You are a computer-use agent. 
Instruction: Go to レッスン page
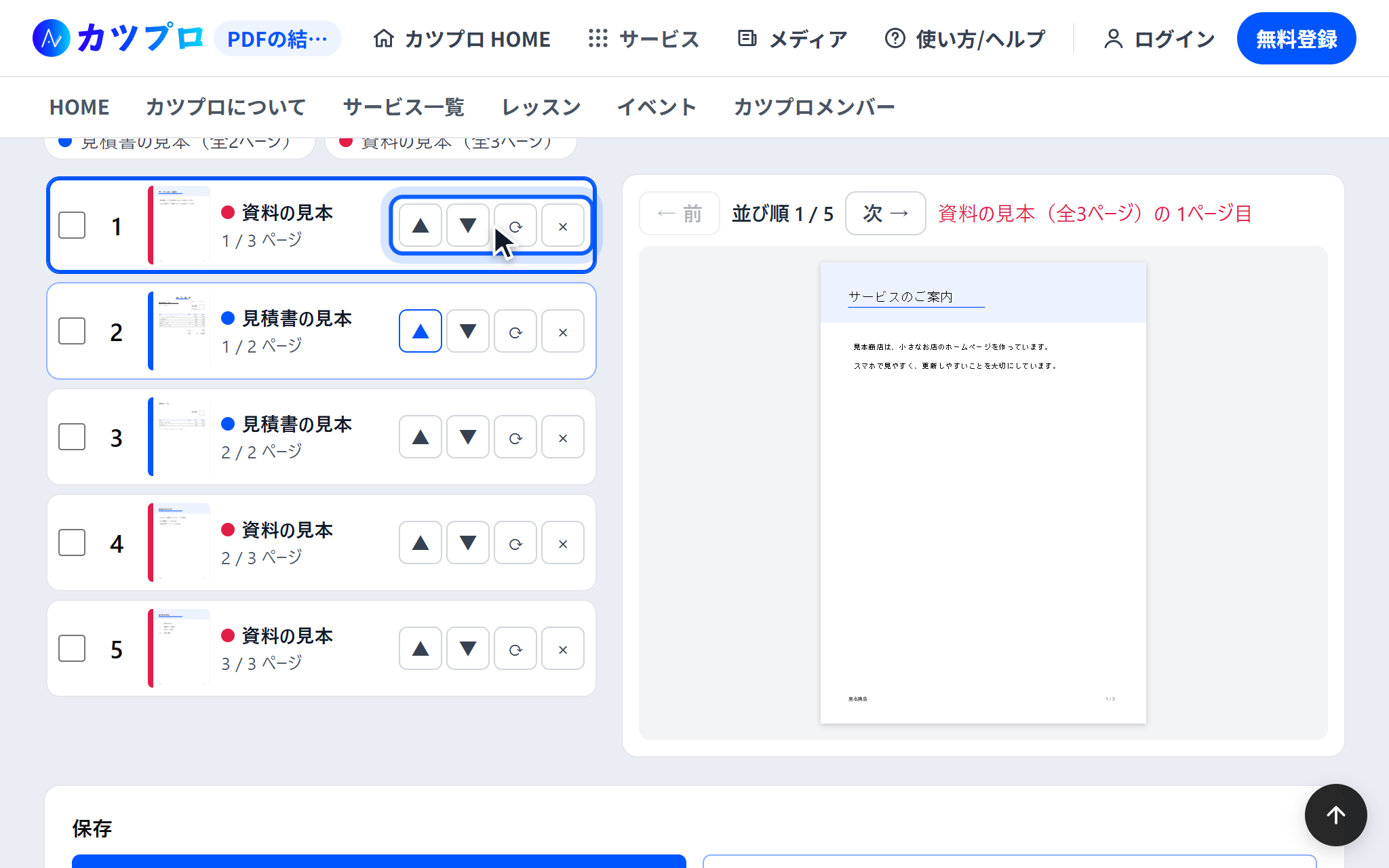click(x=541, y=107)
